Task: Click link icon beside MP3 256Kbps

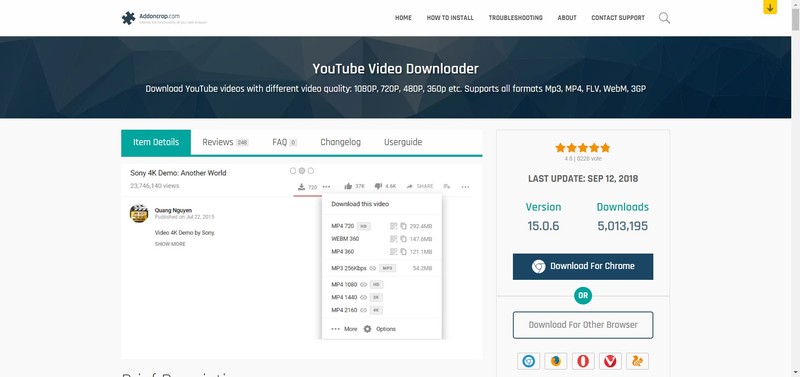Action: (x=372, y=268)
